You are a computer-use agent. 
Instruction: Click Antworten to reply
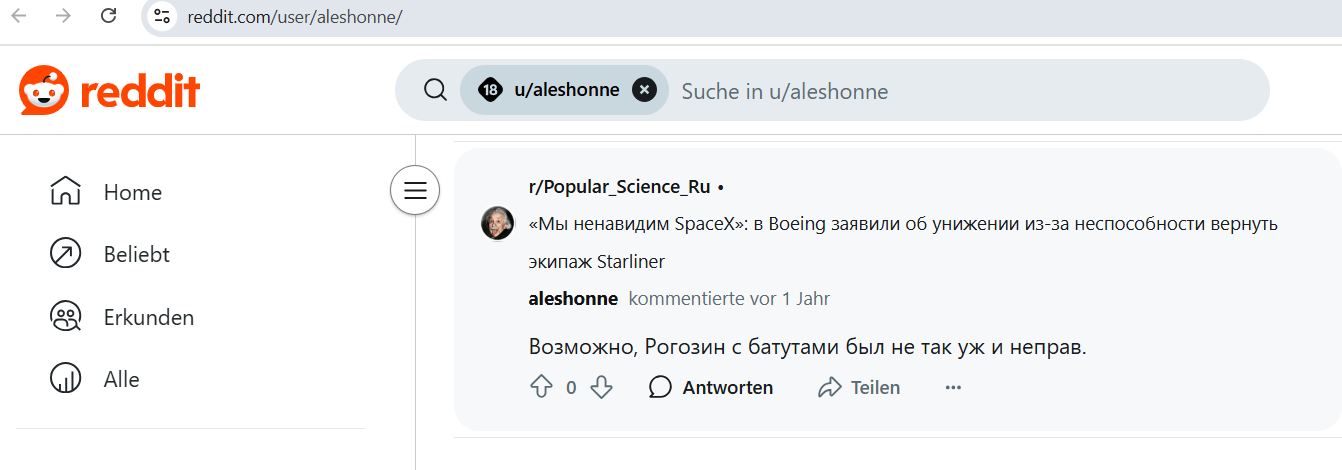point(711,387)
